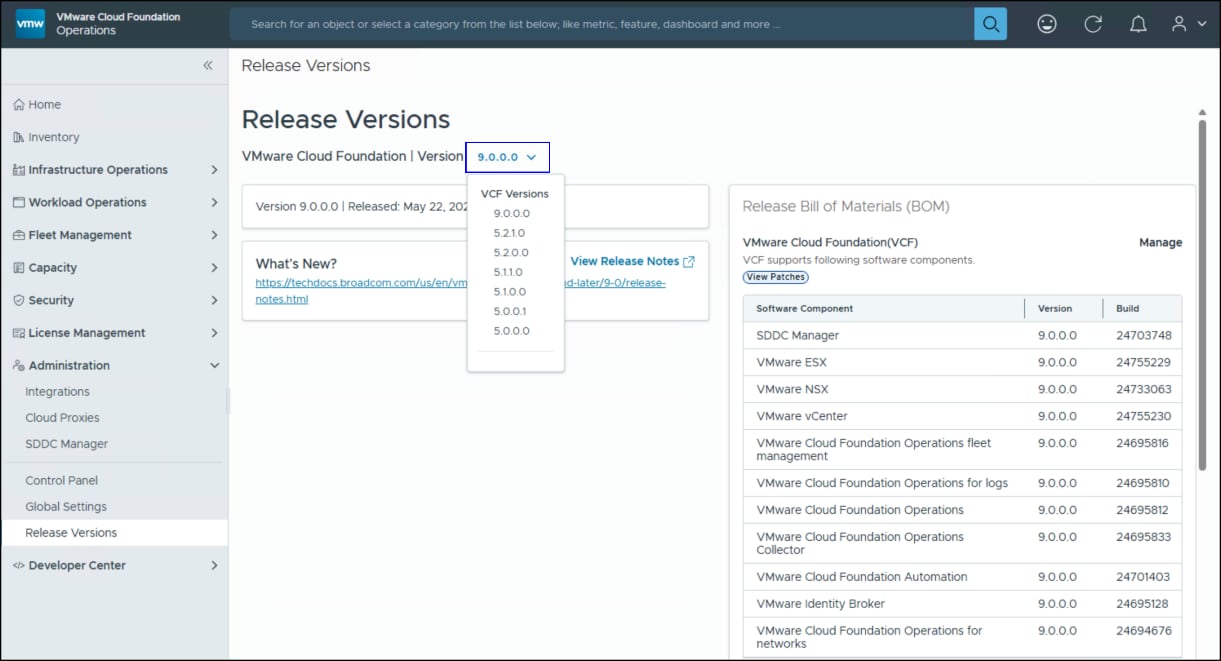This screenshot has width=1221, height=661.
Task: Click View Release Notes link
Action: pos(625,261)
